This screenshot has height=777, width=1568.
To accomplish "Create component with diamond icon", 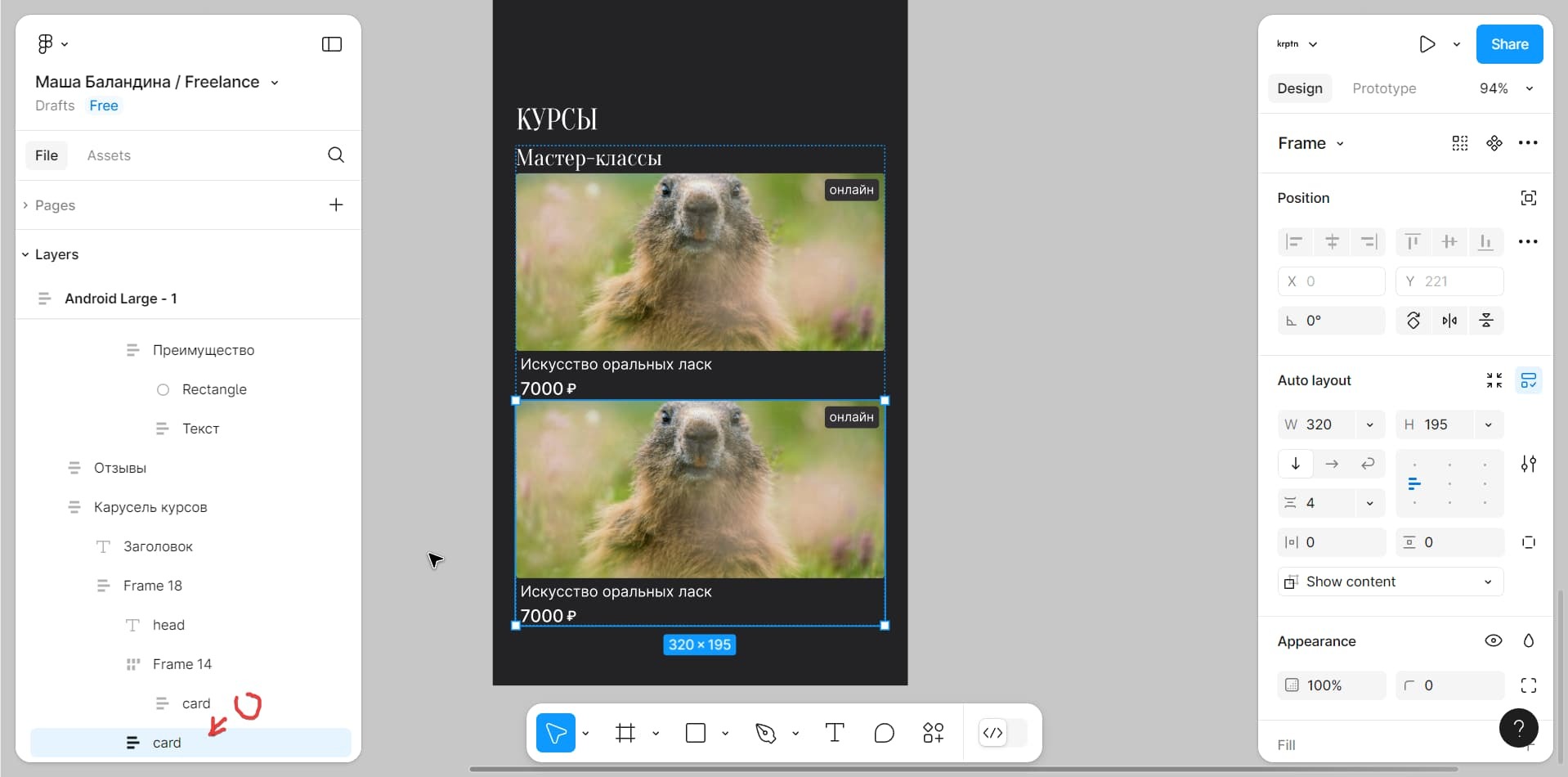I will pyautogui.click(x=1494, y=143).
